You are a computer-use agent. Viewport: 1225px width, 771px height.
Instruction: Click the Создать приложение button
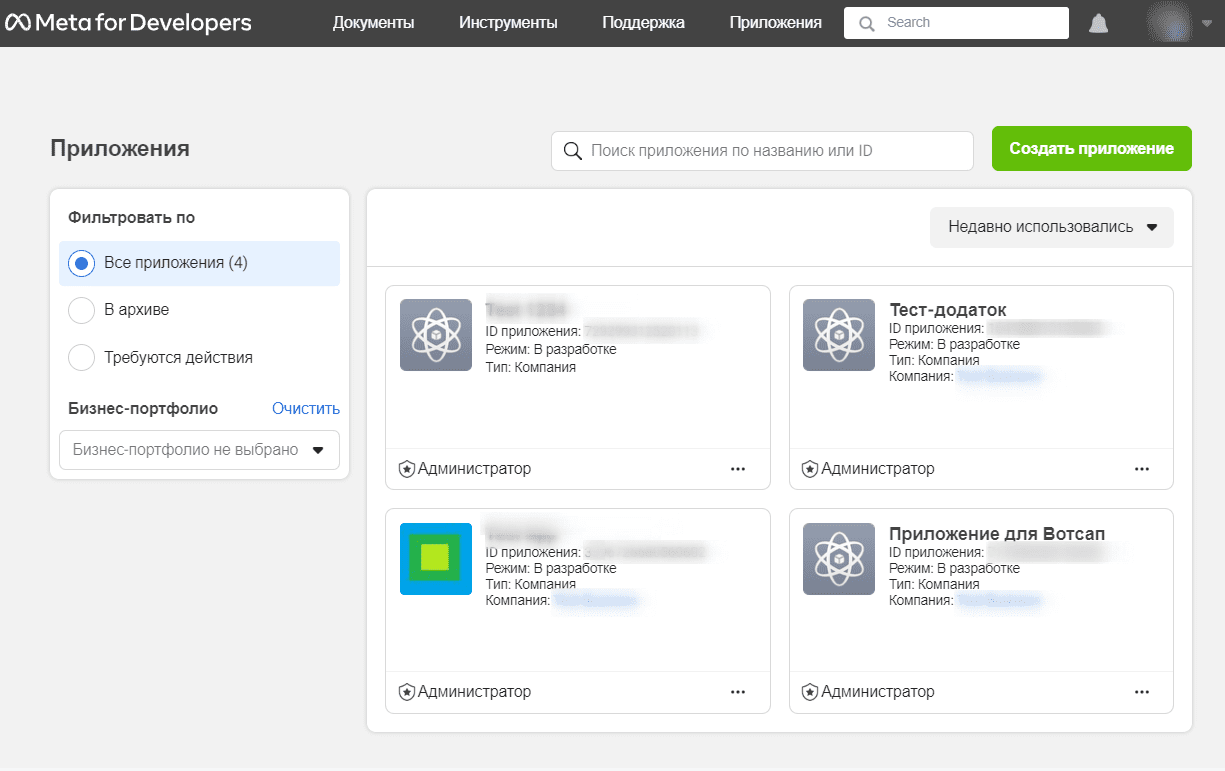(x=1091, y=148)
